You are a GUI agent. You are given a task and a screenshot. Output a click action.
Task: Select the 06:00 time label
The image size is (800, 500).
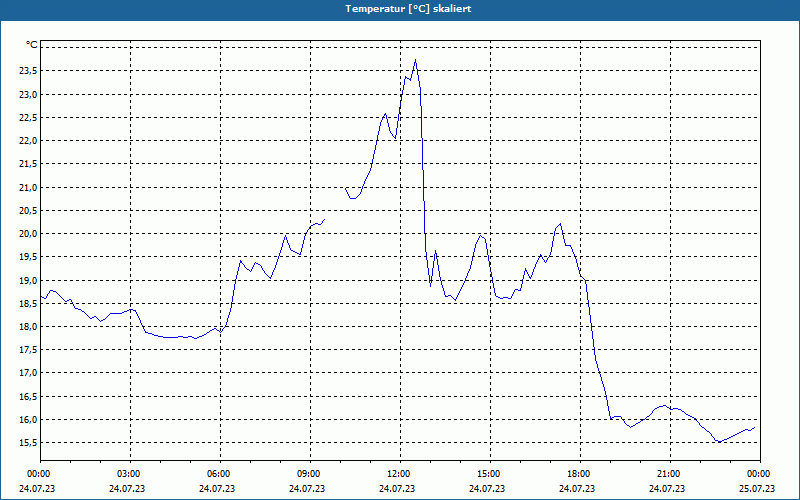click(x=220, y=474)
